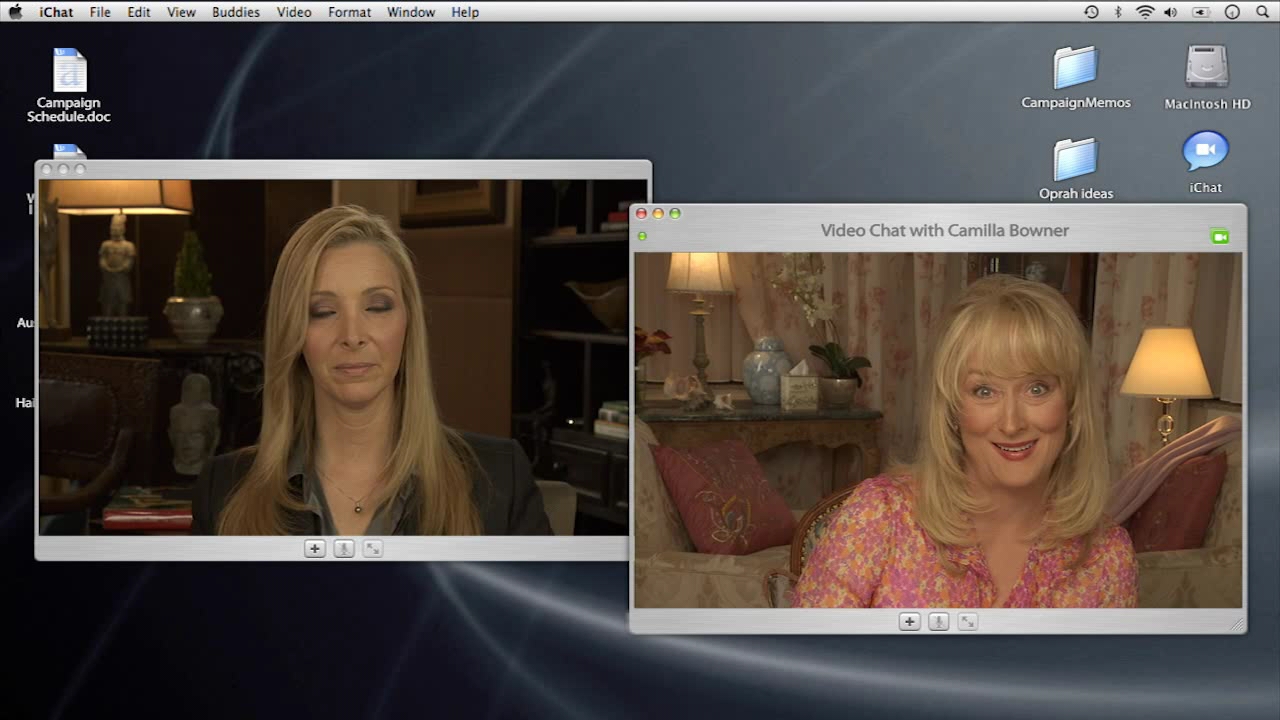Minimize the Camilla Bowner chat window
Viewport: 1280px width, 720px height.
tap(658, 213)
